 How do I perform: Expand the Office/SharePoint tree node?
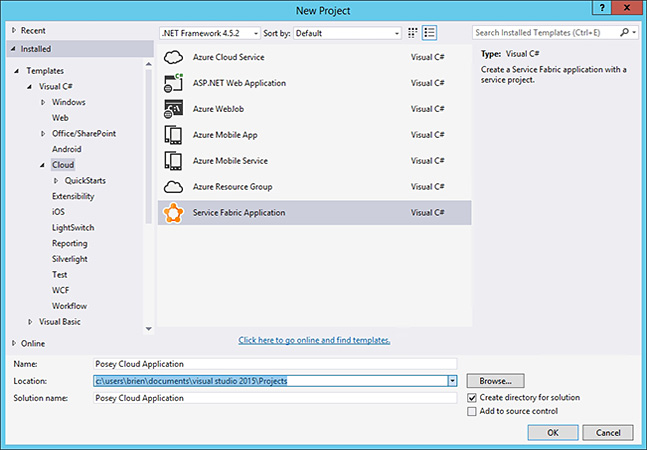click(x=43, y=134)
